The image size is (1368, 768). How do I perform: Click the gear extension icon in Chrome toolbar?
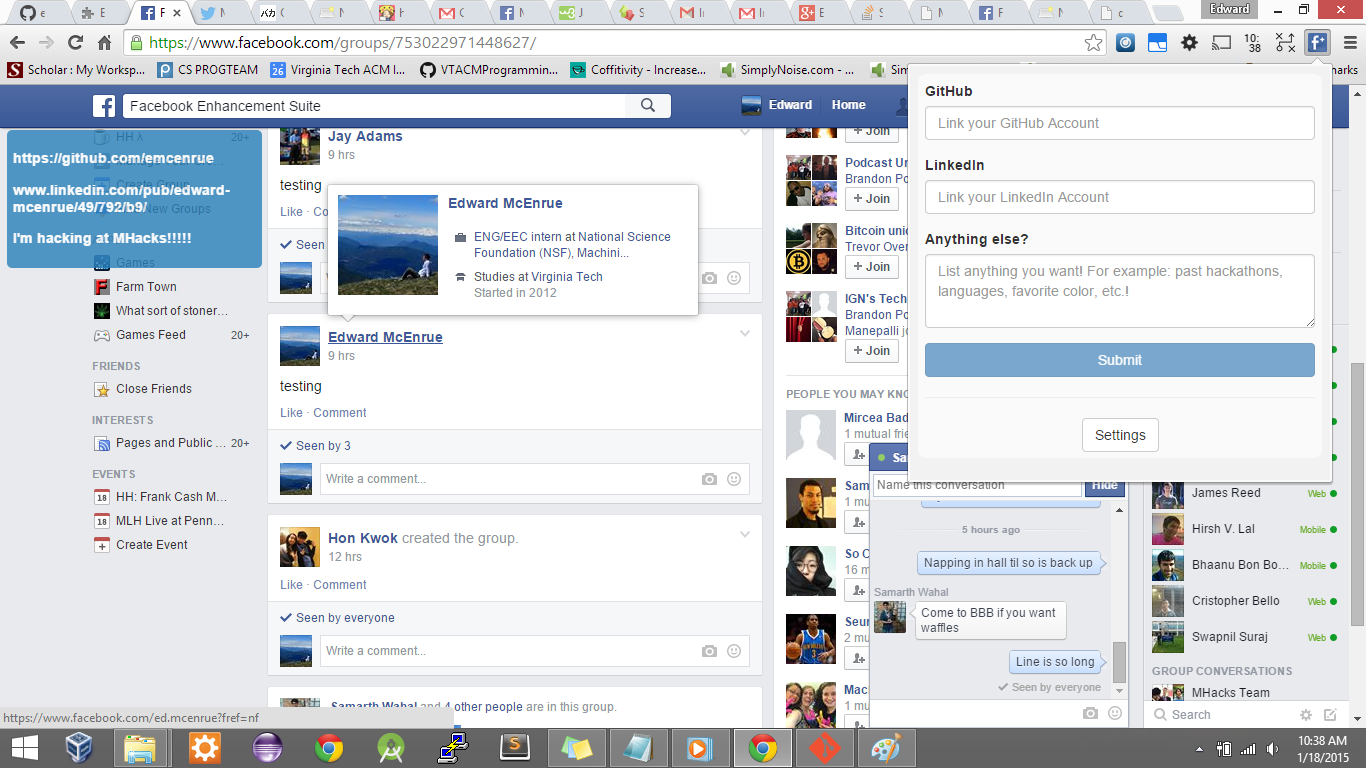coord(1189,43)
